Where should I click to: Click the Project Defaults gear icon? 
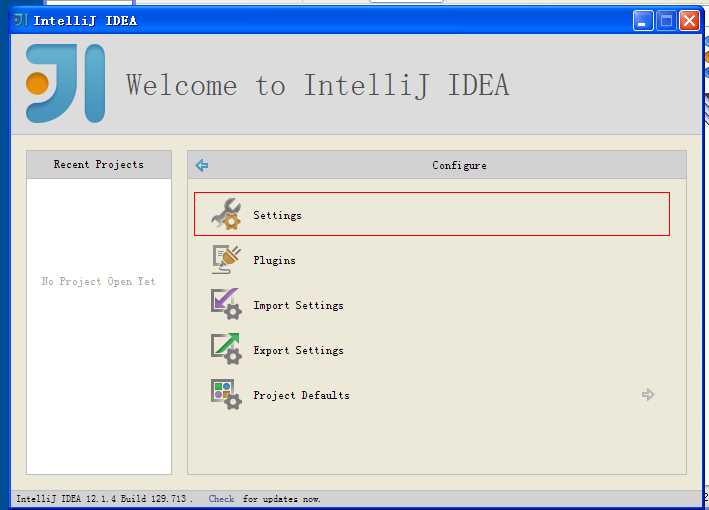point(226,394)
